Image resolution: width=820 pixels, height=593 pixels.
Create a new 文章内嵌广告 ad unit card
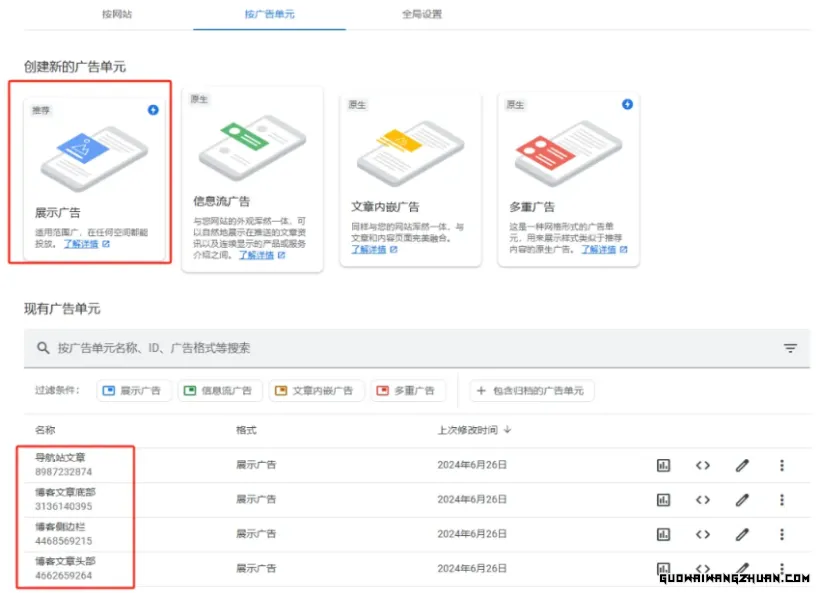(x=411, y=180)
